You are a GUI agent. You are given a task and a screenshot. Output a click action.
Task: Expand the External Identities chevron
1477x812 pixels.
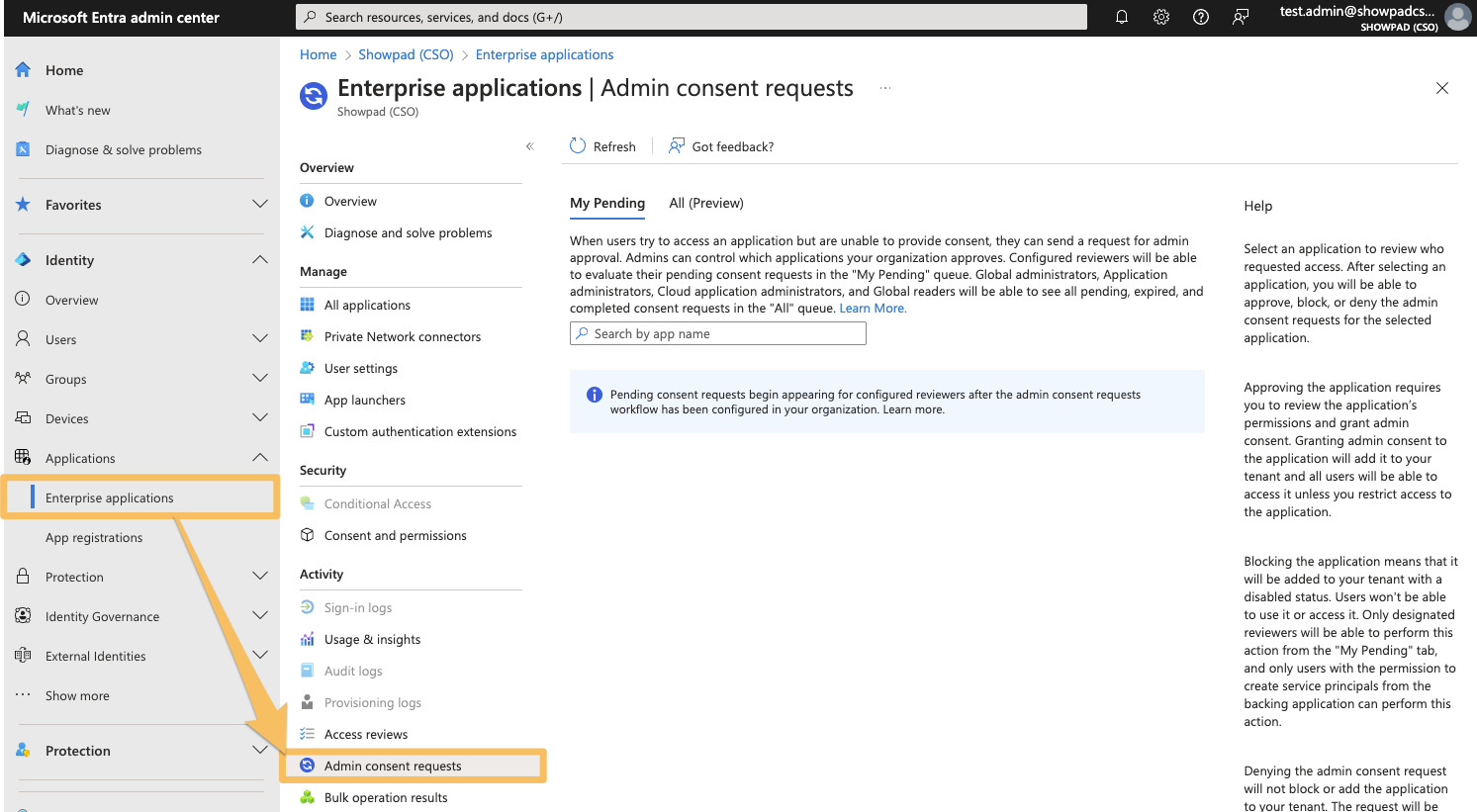(x=260, y=656)
